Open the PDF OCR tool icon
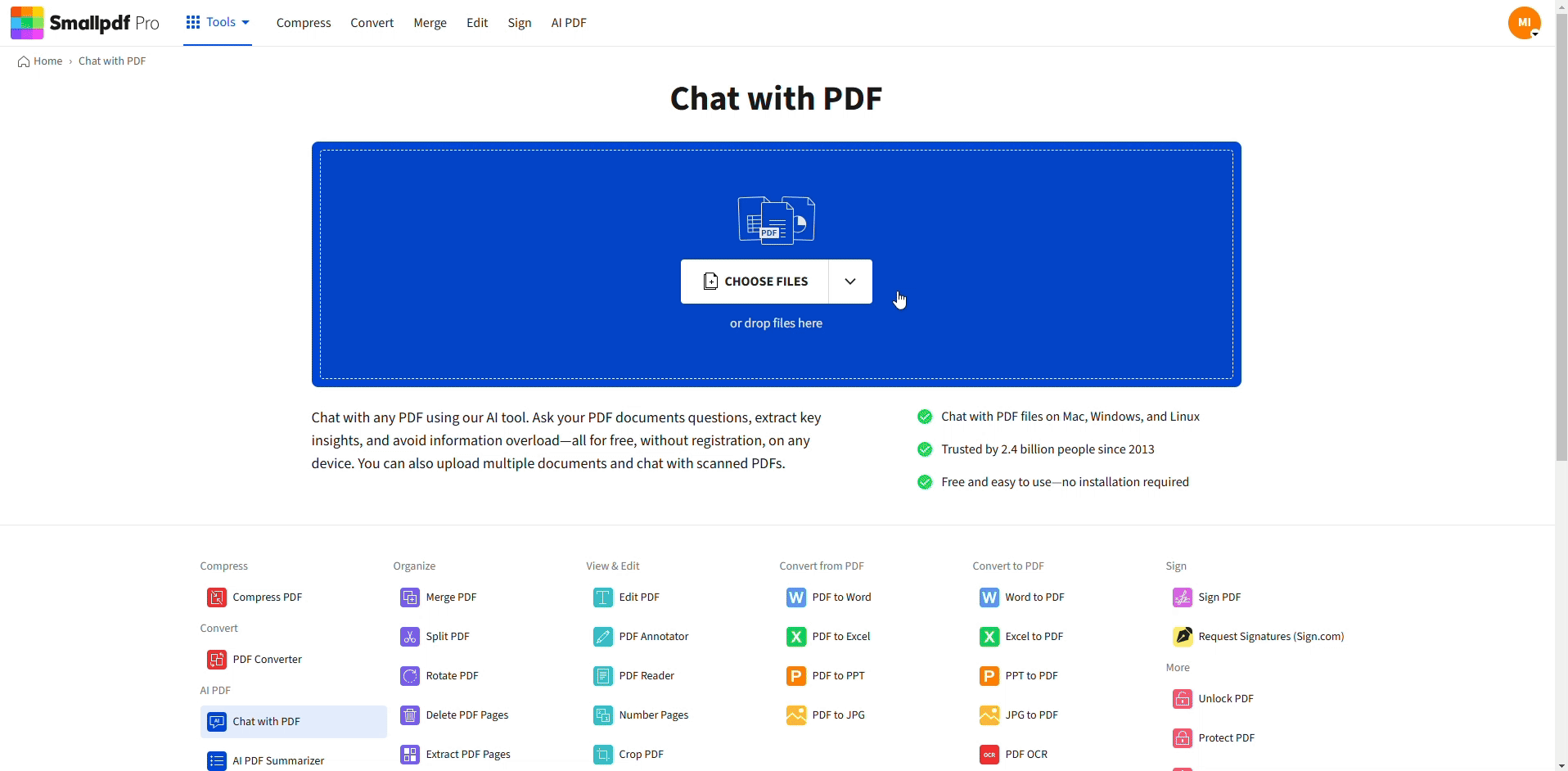This screenshot has height=771, width=1568. pos(990,754)
